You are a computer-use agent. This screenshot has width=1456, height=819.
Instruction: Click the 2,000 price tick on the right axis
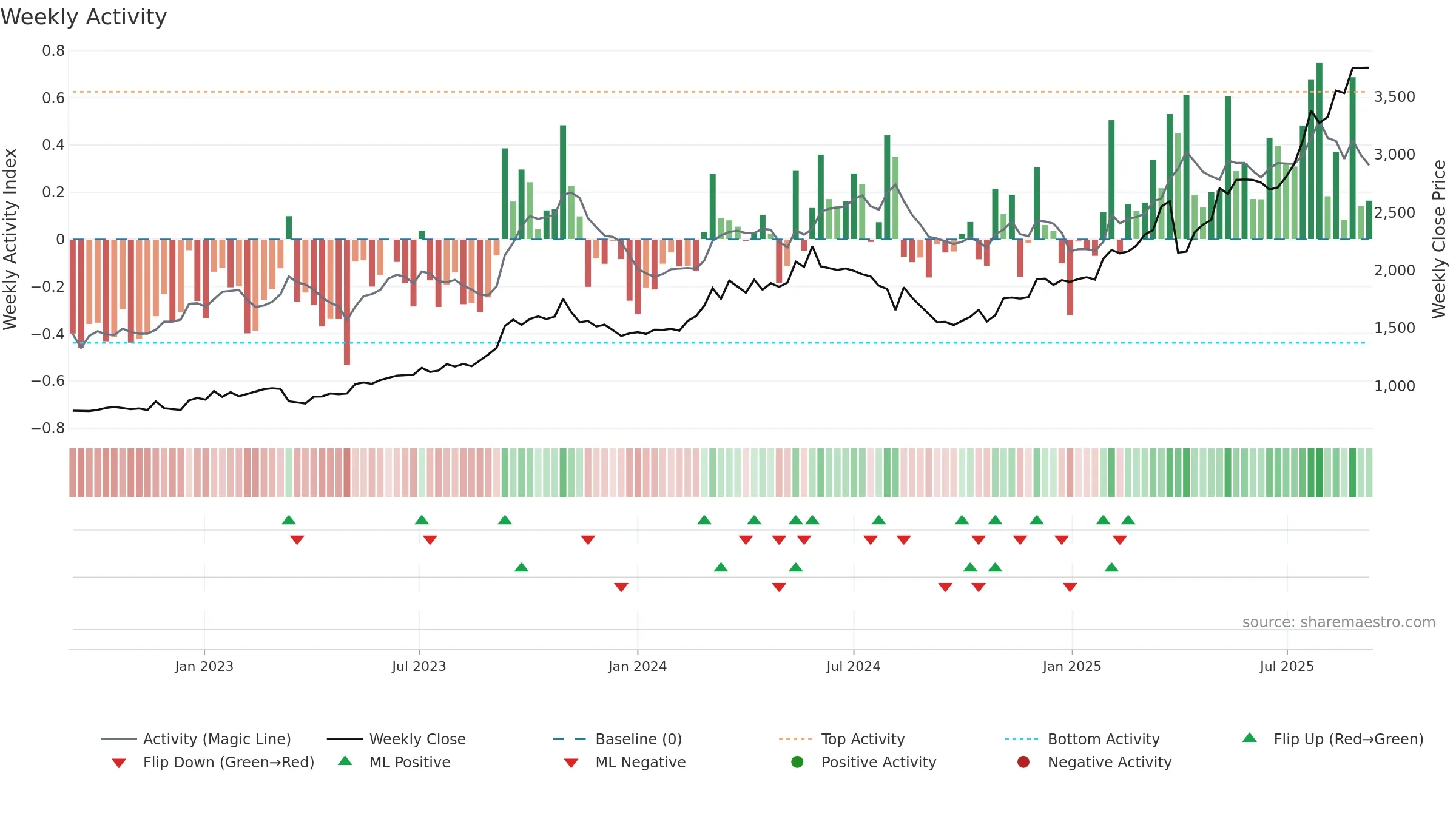[x=1395, y=271]
